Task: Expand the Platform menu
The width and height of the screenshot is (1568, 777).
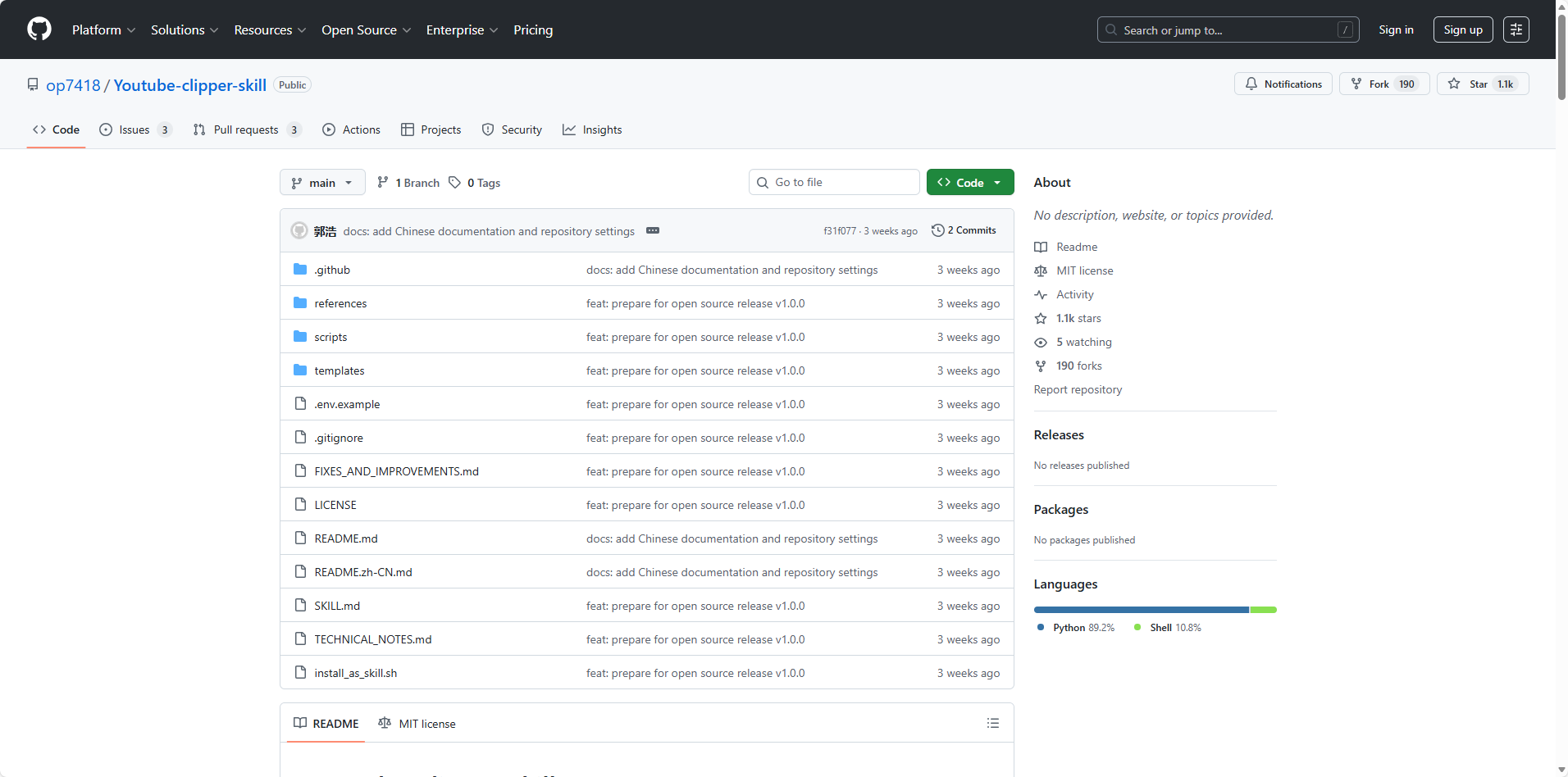Action: (103, 30)
